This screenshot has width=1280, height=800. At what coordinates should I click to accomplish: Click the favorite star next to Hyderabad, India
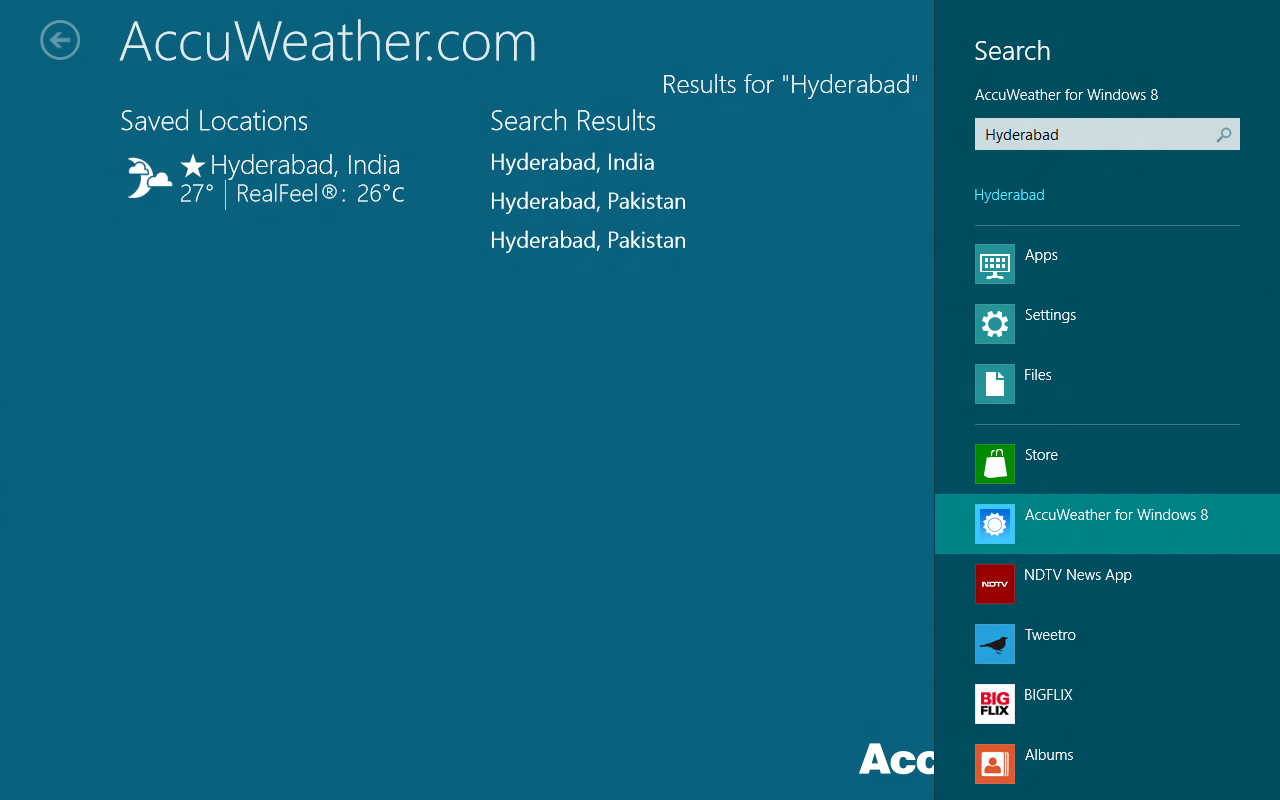pos(193,166)
